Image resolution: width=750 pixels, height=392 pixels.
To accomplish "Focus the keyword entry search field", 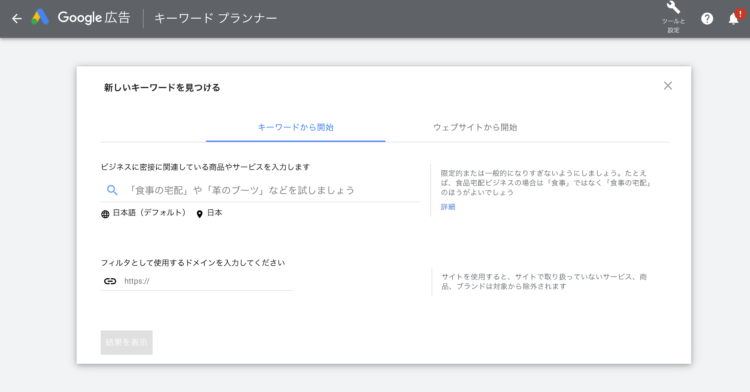I will click(x=261, y=190).
